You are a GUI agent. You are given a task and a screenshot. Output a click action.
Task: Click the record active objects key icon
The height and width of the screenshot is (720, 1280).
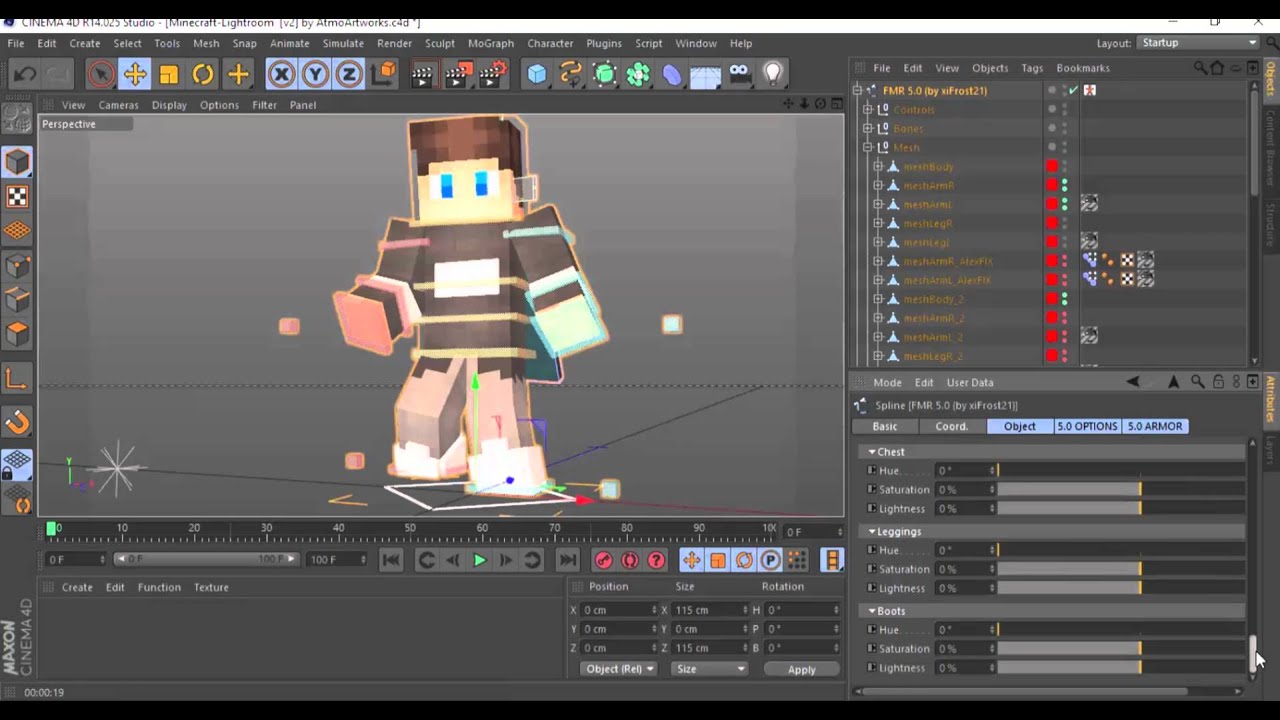603,560
